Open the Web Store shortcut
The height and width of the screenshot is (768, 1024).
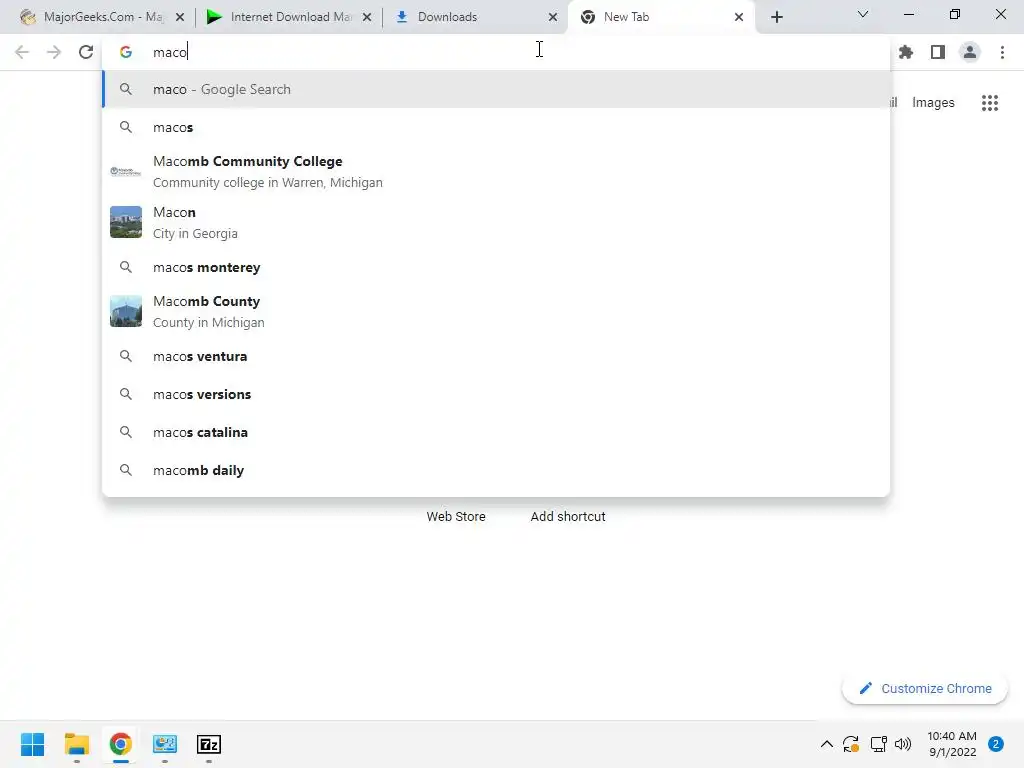tap(456, 517)
